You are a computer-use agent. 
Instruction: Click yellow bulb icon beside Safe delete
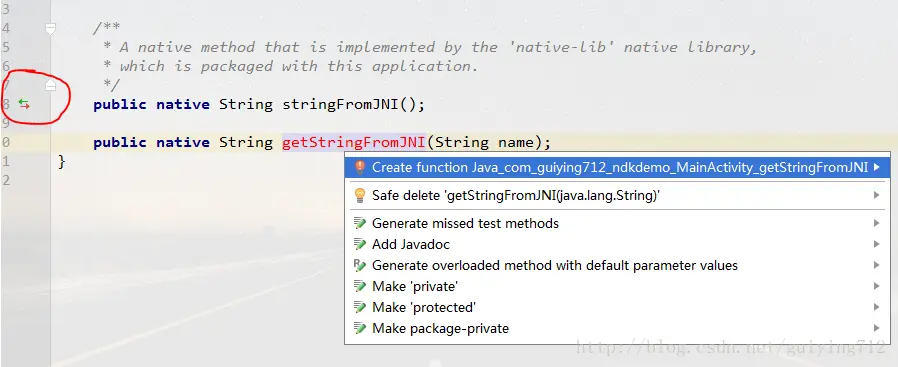[360, 195]
